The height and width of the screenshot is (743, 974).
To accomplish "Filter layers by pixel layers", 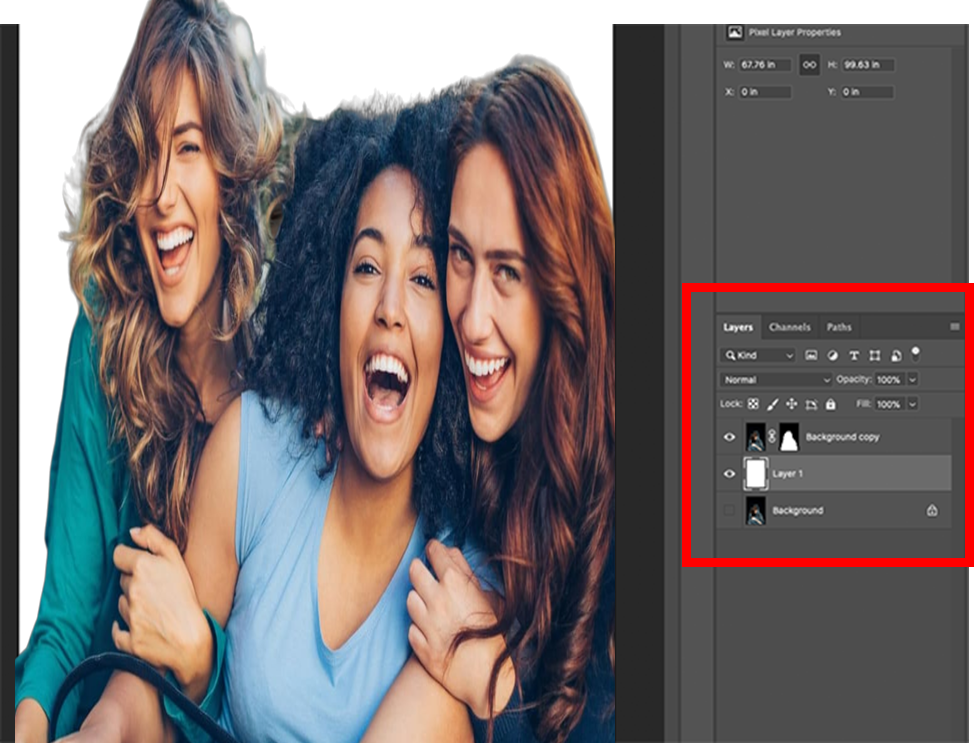I will coord(811,355).
